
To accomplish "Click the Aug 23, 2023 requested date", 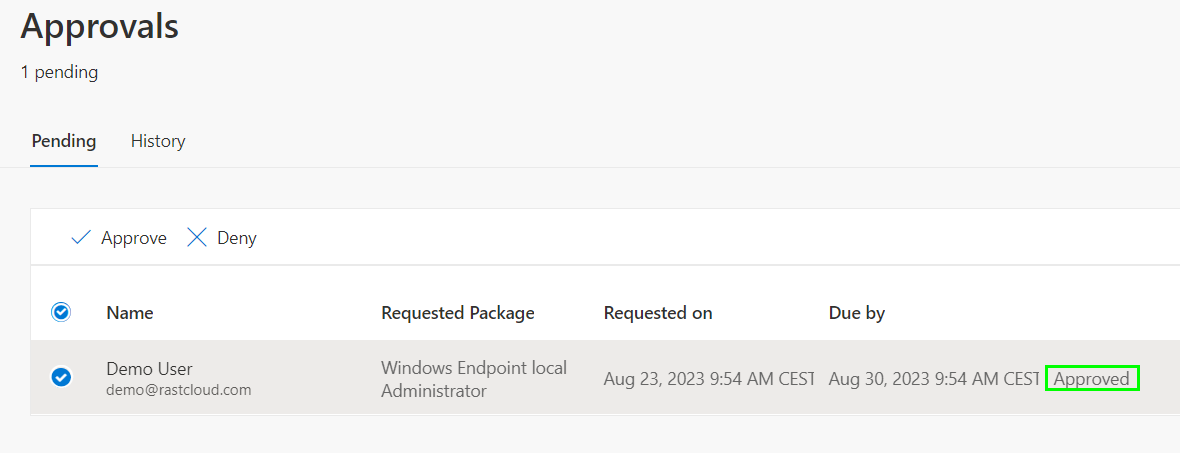I will [708, 379].
